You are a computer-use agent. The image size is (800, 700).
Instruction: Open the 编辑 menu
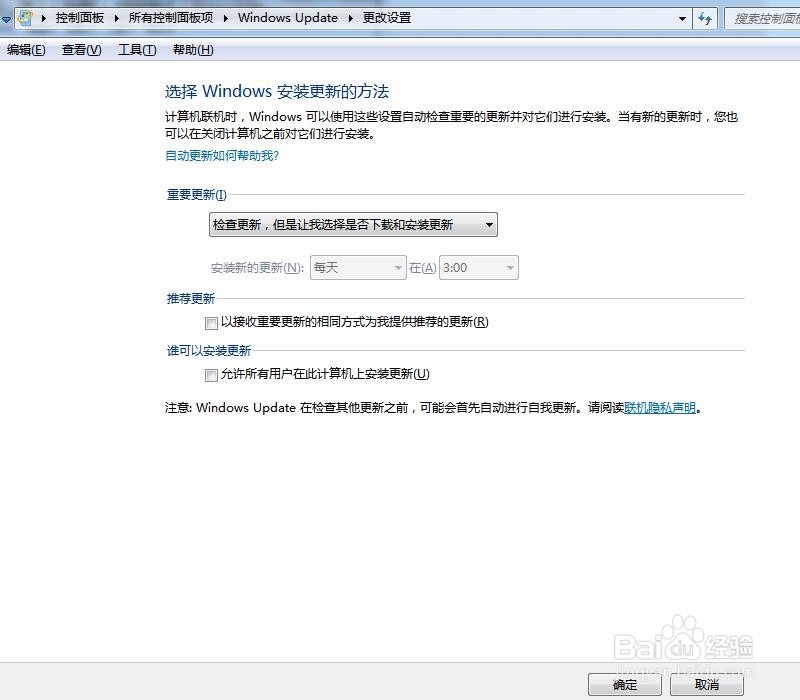(x=24, y=49)
